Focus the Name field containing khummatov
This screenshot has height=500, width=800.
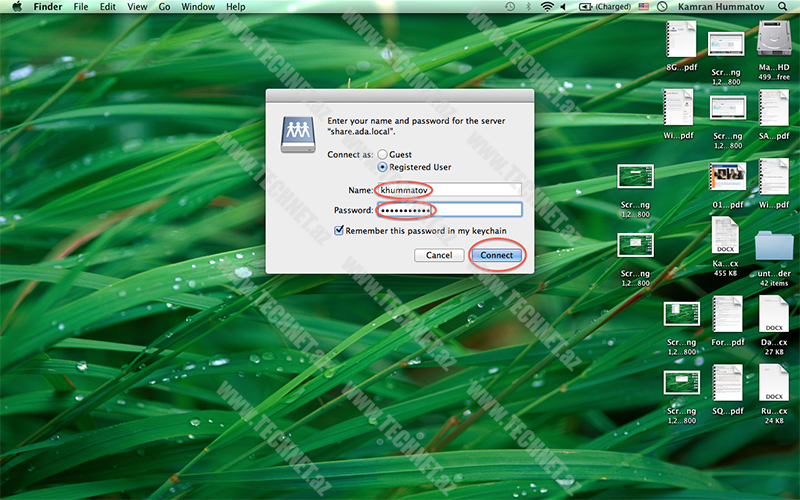tap(449, 190)
